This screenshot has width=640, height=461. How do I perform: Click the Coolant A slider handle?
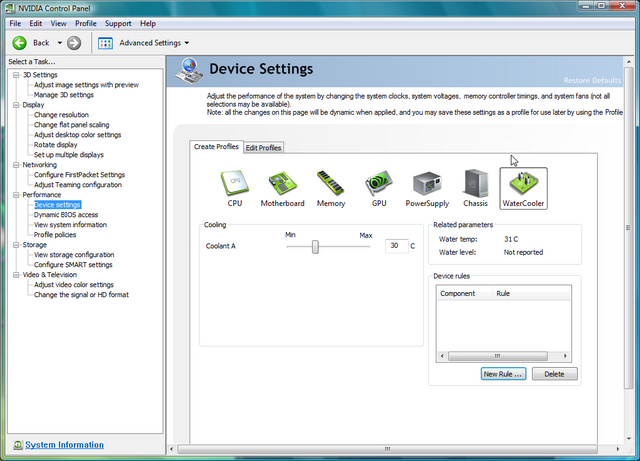coord(315,247)
